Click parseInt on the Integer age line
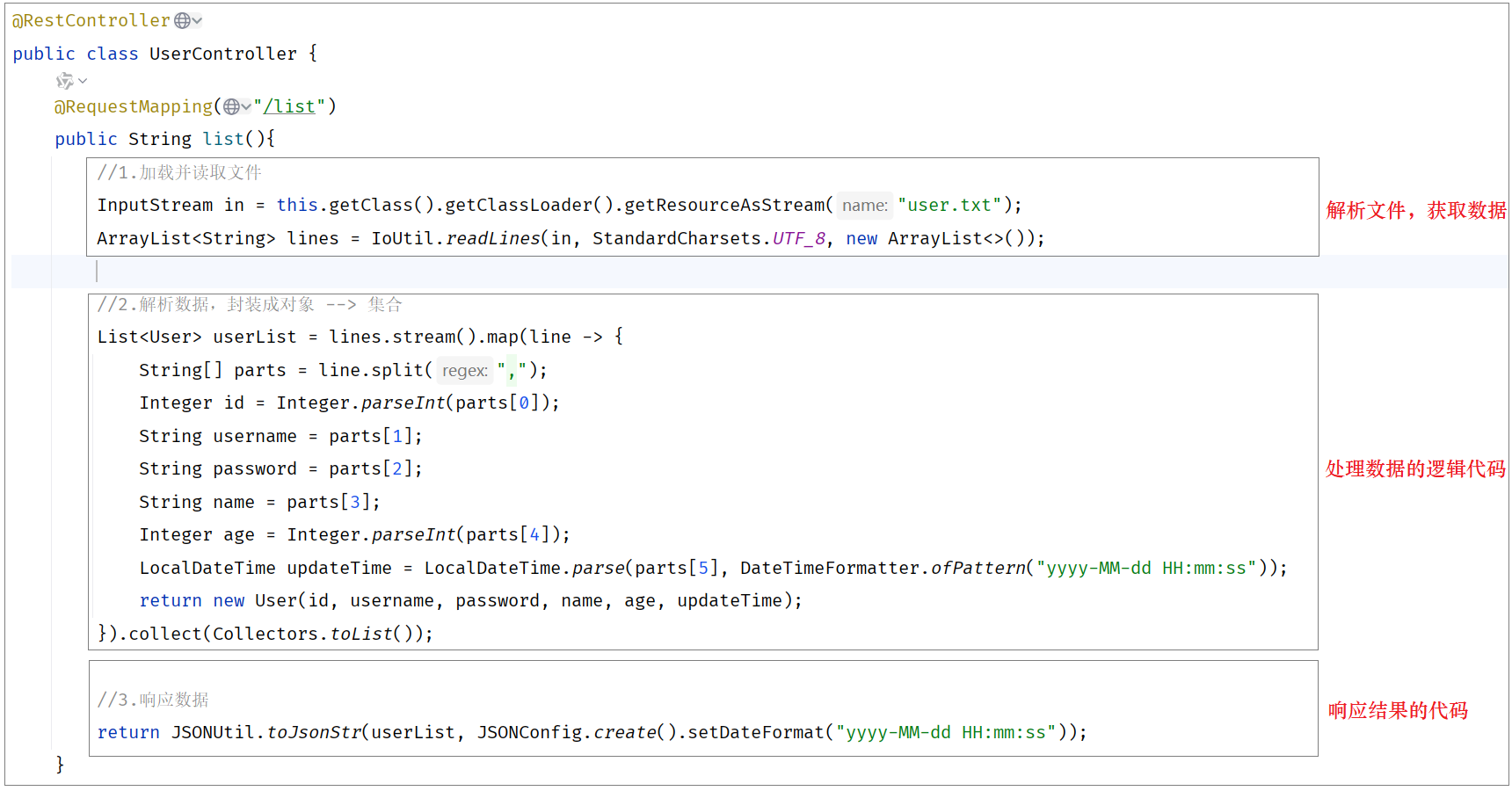The image size is (1512, 791). (414, 534)
